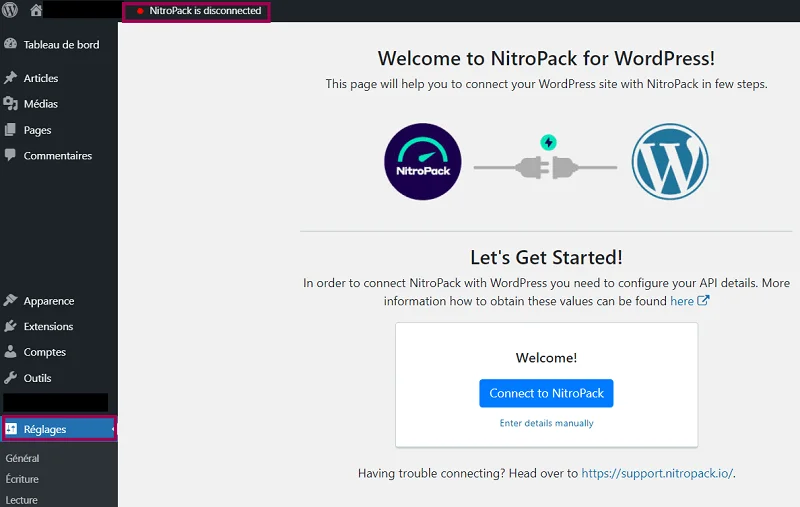Open Écriture settings submenu
Viewport: 800px width, 507px height.
[22, 479]
